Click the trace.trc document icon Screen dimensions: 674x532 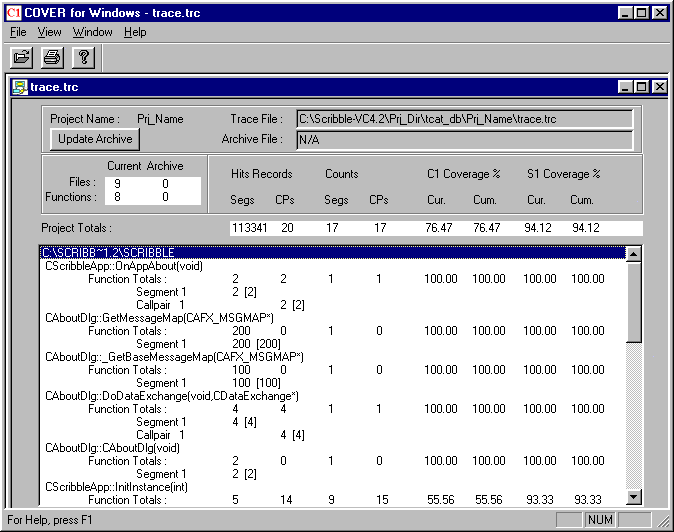[x=19, y=87]
